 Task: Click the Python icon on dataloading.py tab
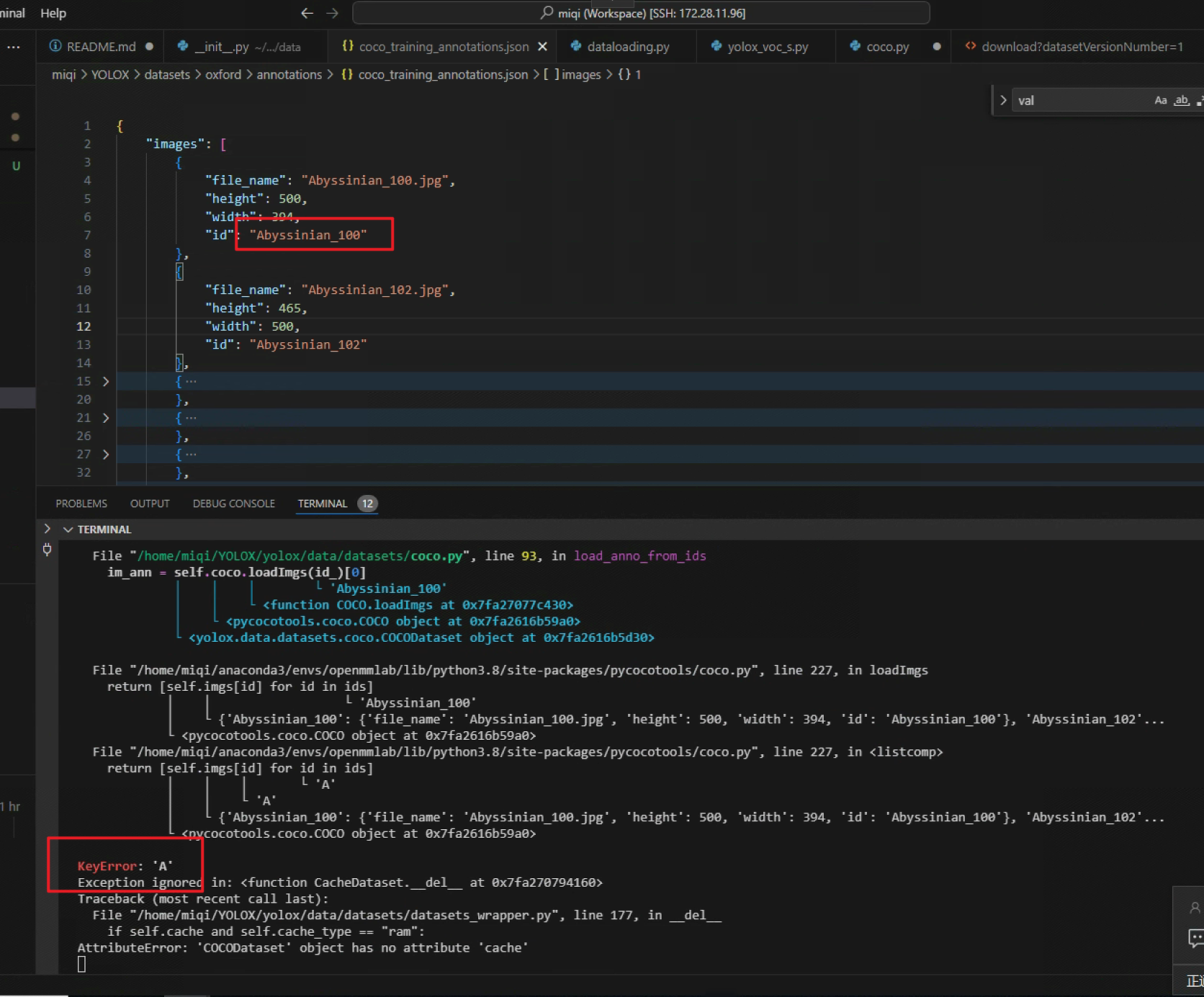pos(575,46)
